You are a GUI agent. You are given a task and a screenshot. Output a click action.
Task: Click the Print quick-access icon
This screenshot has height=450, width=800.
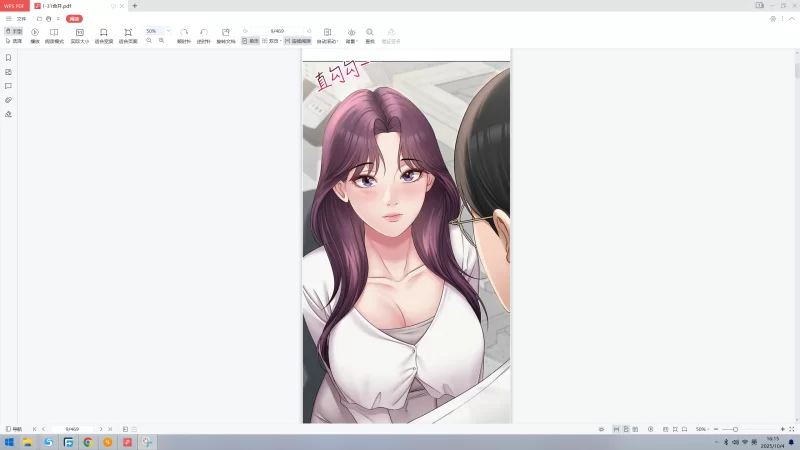click(48, 19)
